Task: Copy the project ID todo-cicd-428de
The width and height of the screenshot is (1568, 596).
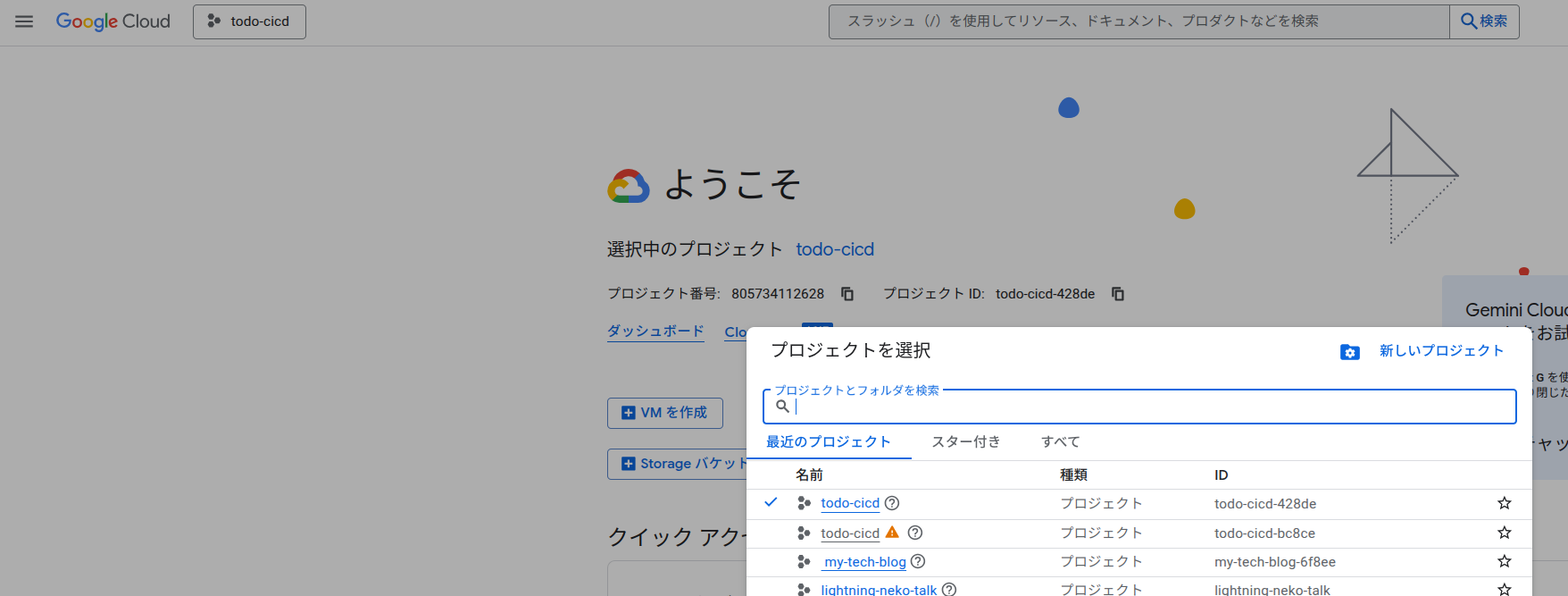Action: [1118, 294]
